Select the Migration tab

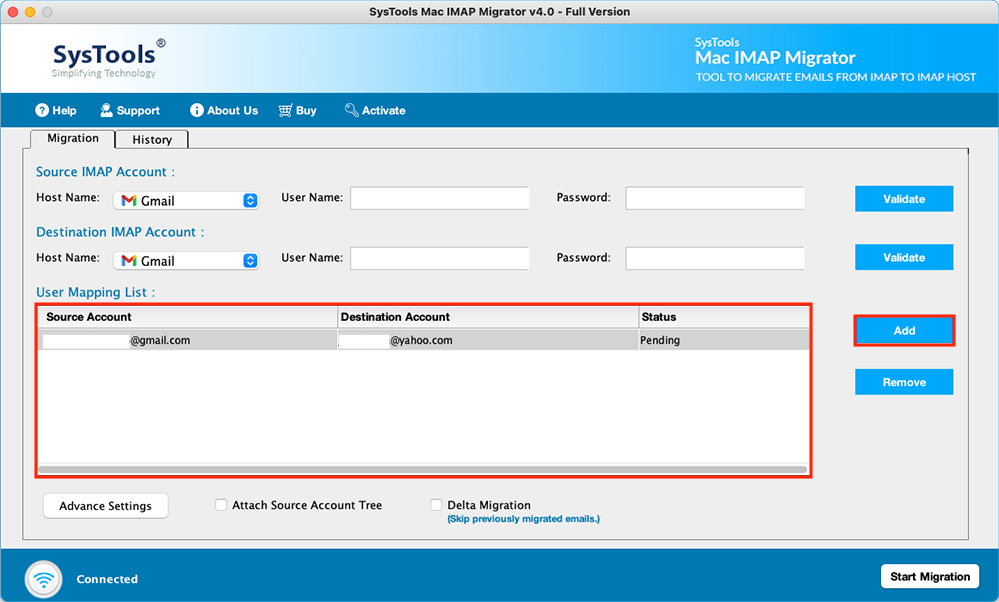(x=71, y=138)
